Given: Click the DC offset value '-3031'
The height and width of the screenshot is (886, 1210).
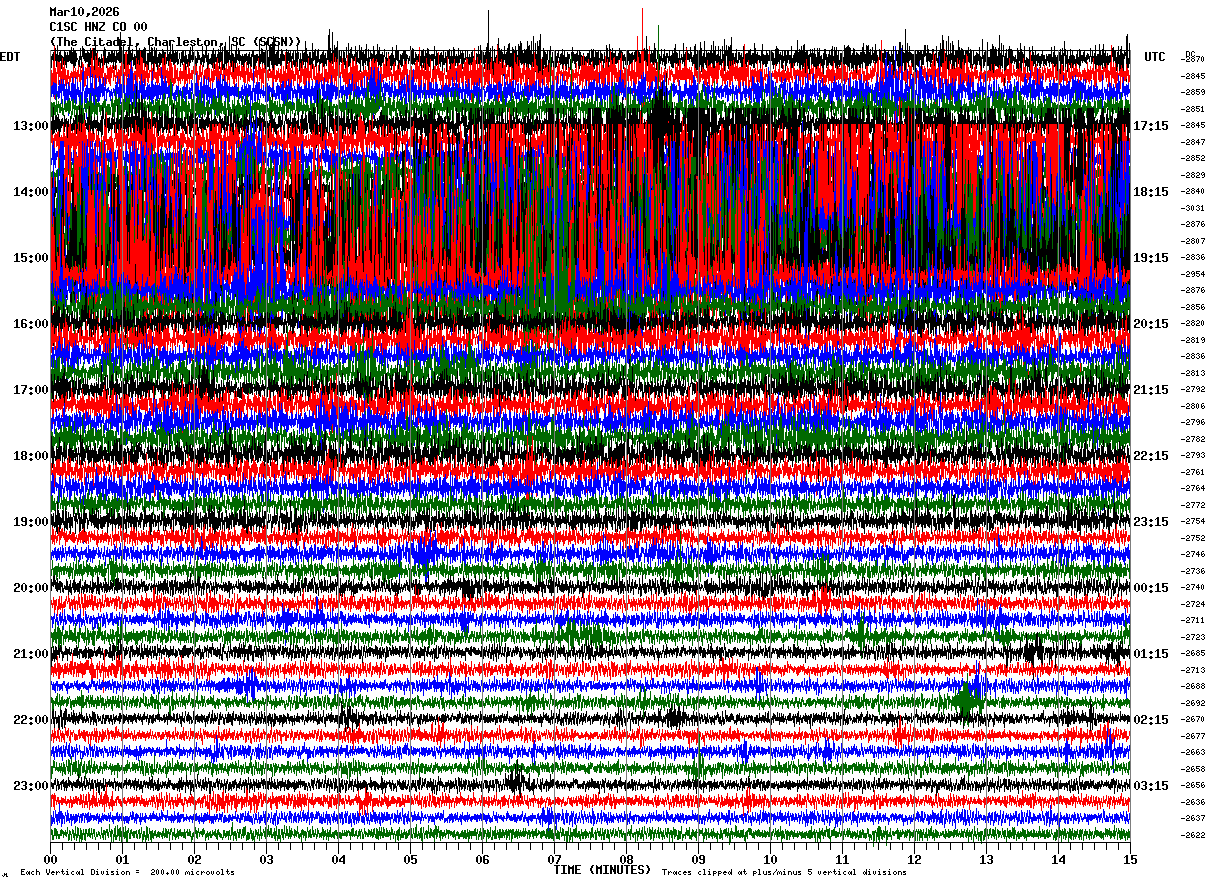Looking at the screenshot, I should click(1194, 208).
